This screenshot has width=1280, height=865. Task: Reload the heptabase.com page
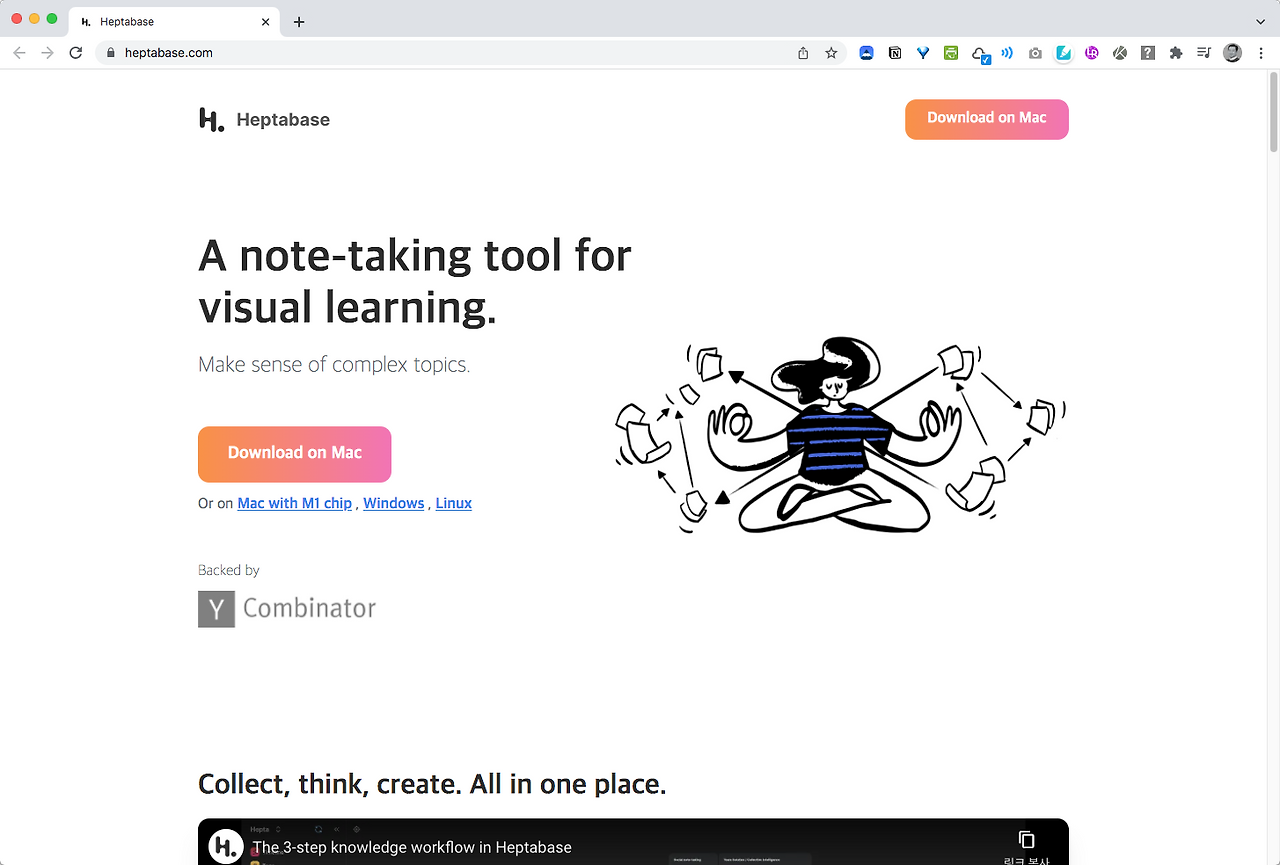coord(75,53)
